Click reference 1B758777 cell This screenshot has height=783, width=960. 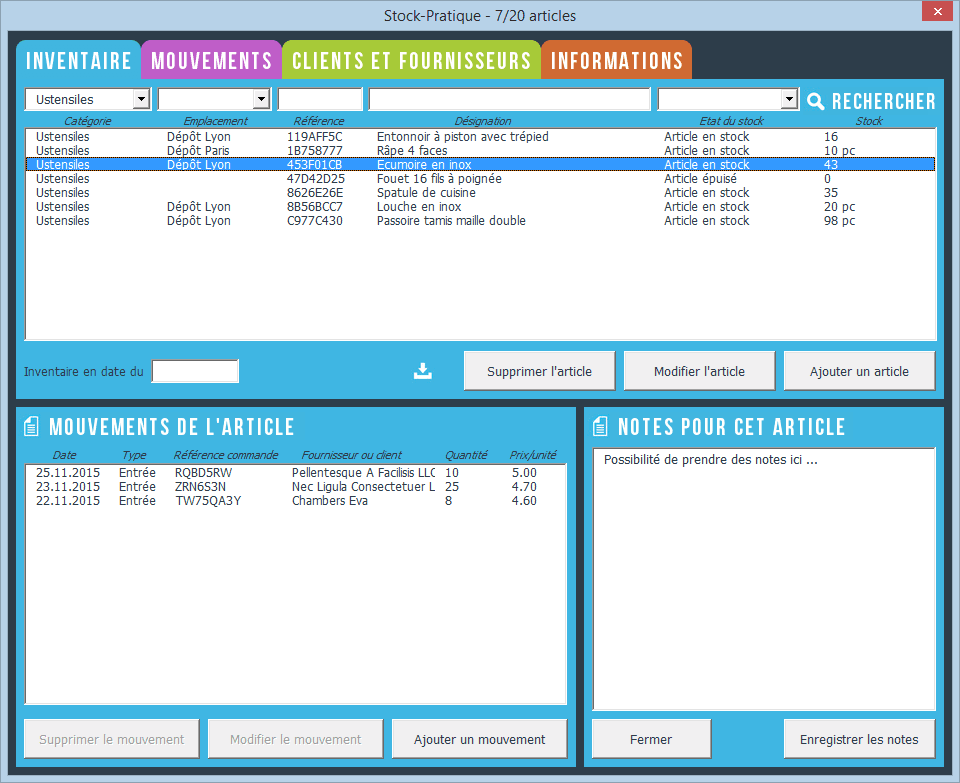point(315,151)
